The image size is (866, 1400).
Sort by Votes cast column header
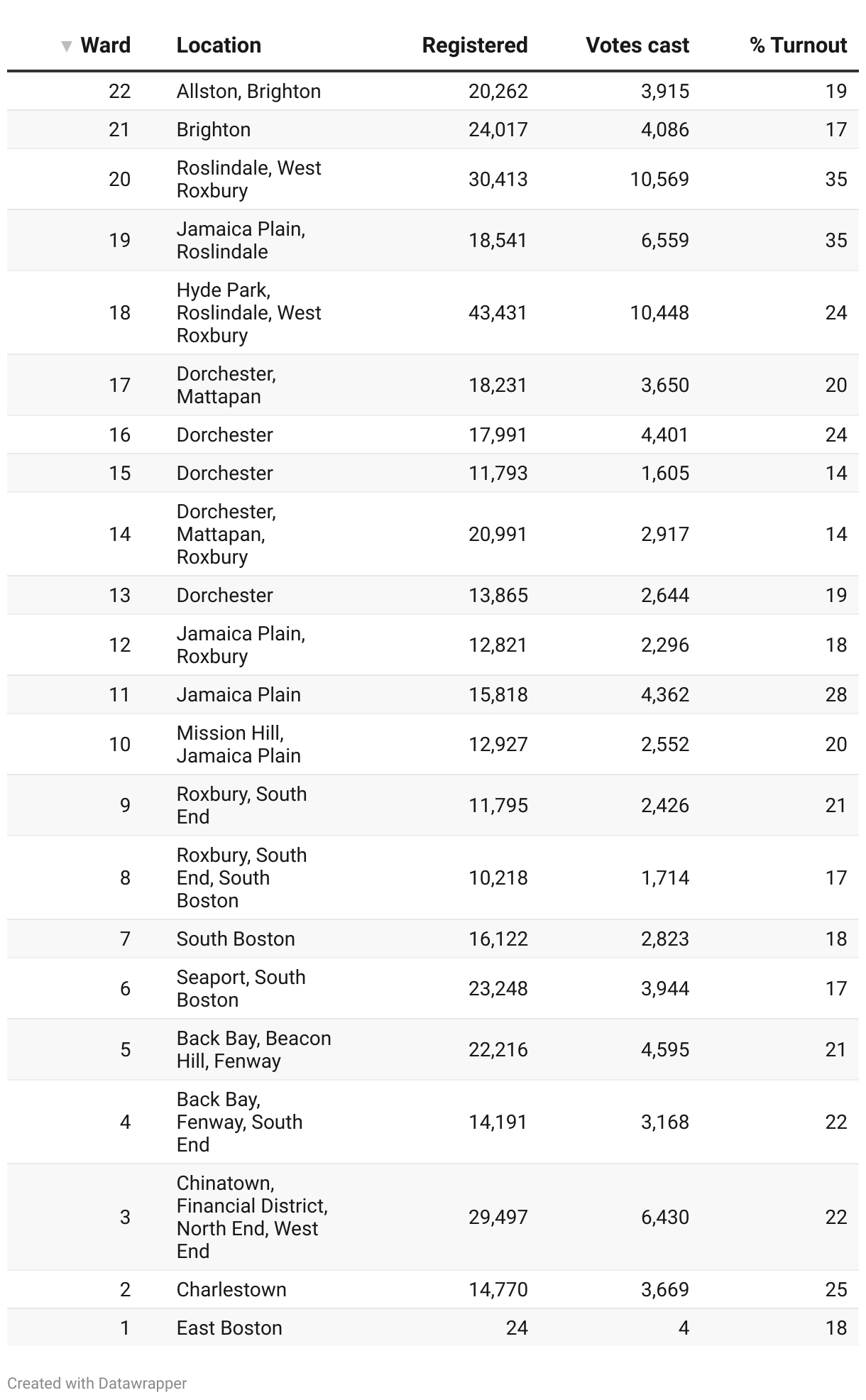point(637,45)
